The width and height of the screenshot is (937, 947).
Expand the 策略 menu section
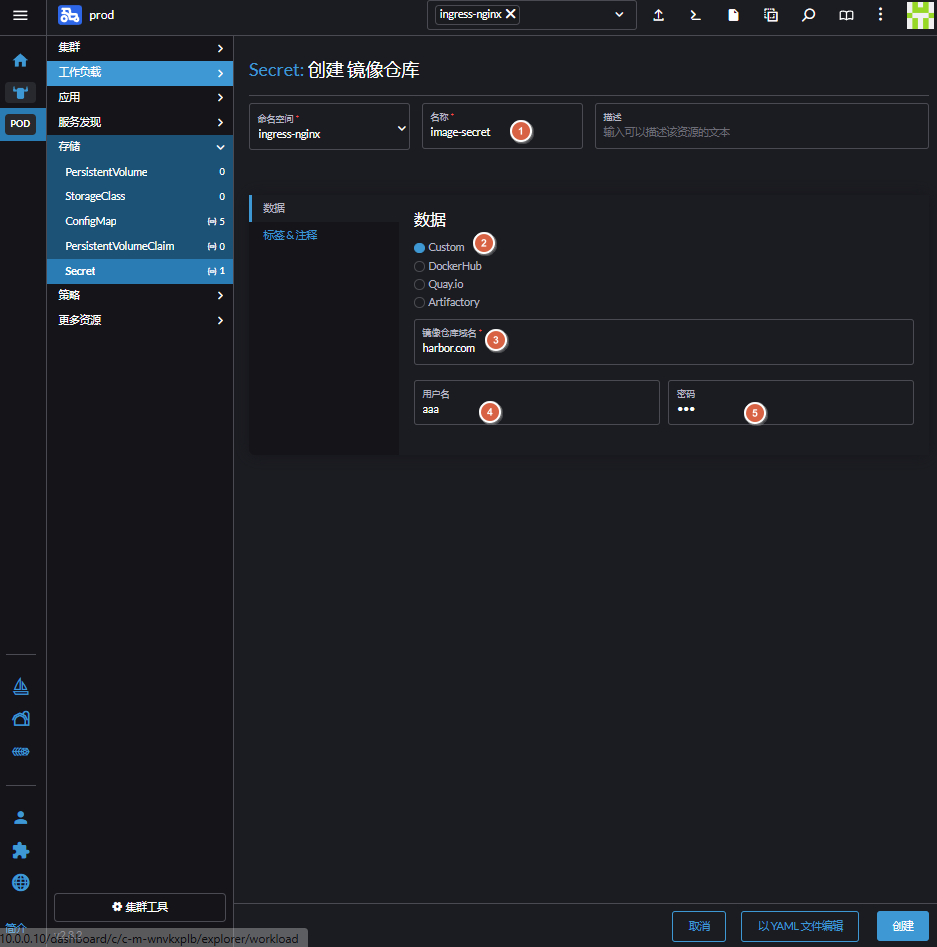pyautogui.click(x=140, y=295)
